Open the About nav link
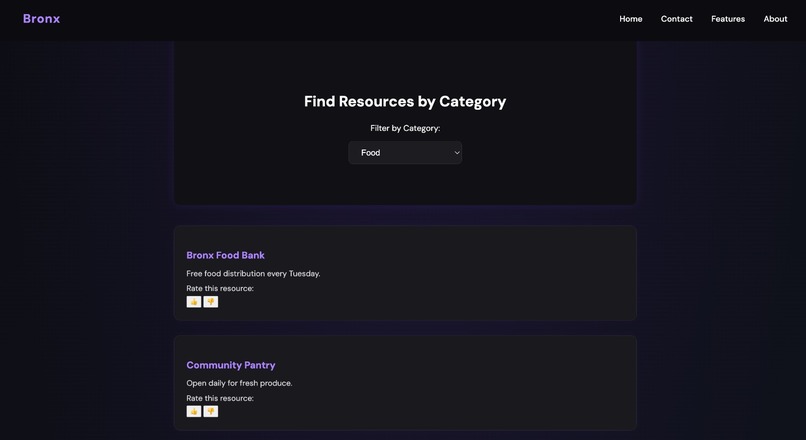The width and height of the screenshot is (806, 440). click(x=775, y=19)
